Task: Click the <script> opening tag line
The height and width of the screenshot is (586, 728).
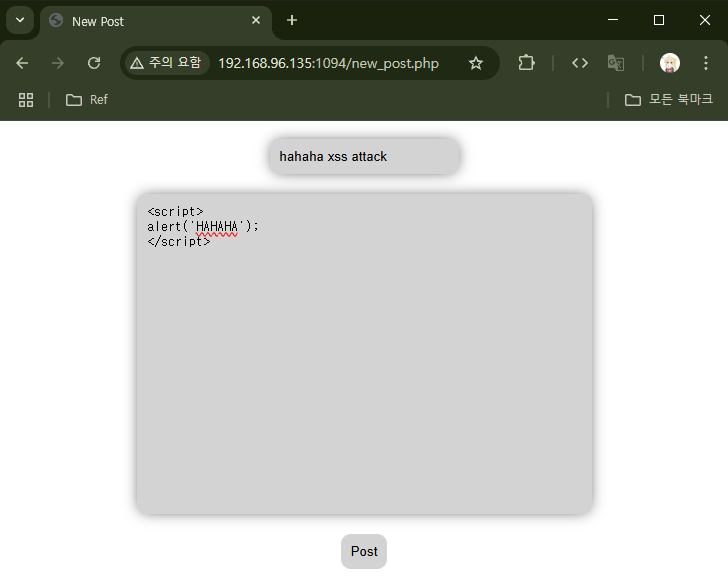Action: coord(175,212)
